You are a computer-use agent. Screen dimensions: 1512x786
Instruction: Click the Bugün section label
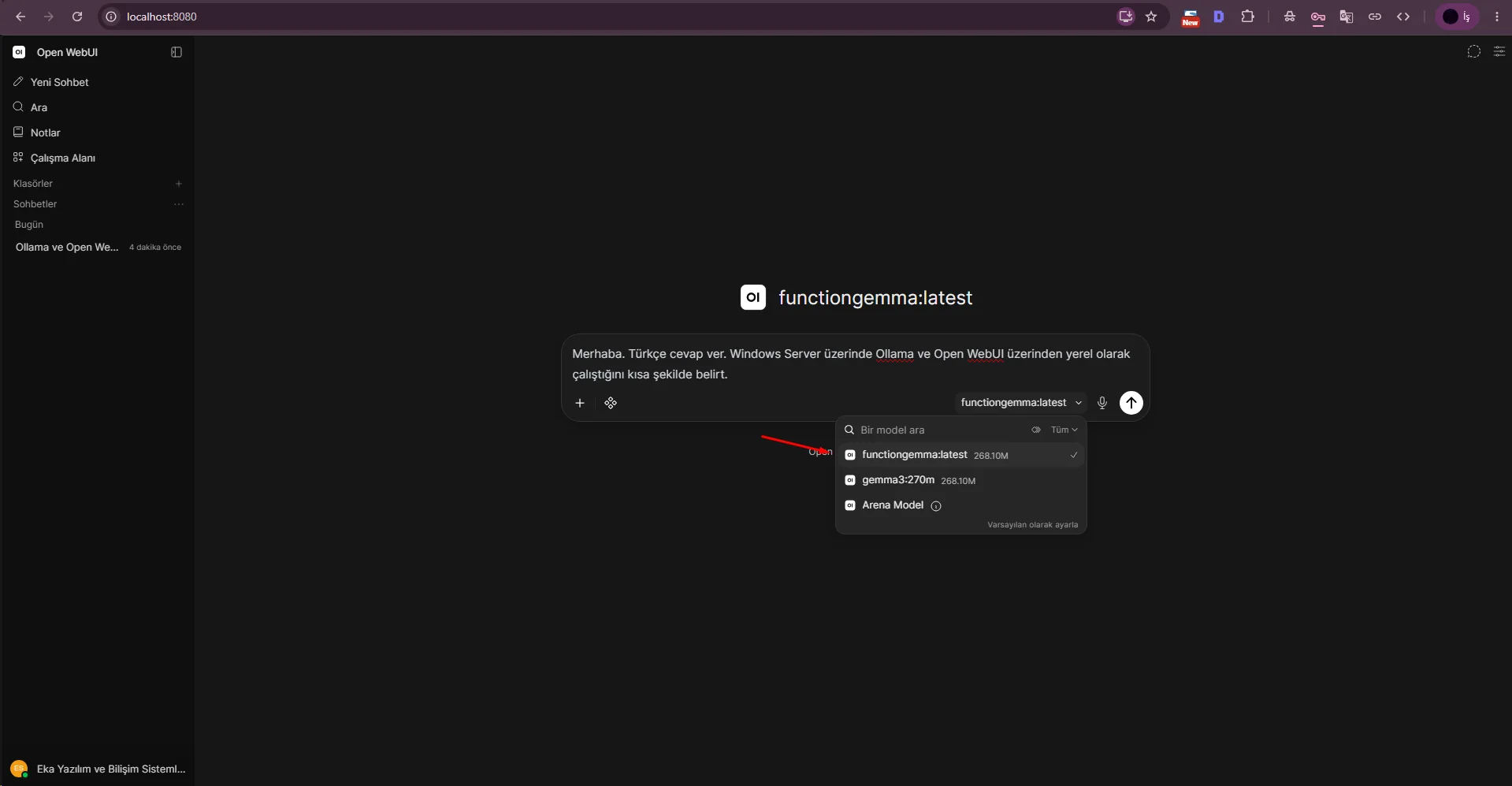pos(29,225)
